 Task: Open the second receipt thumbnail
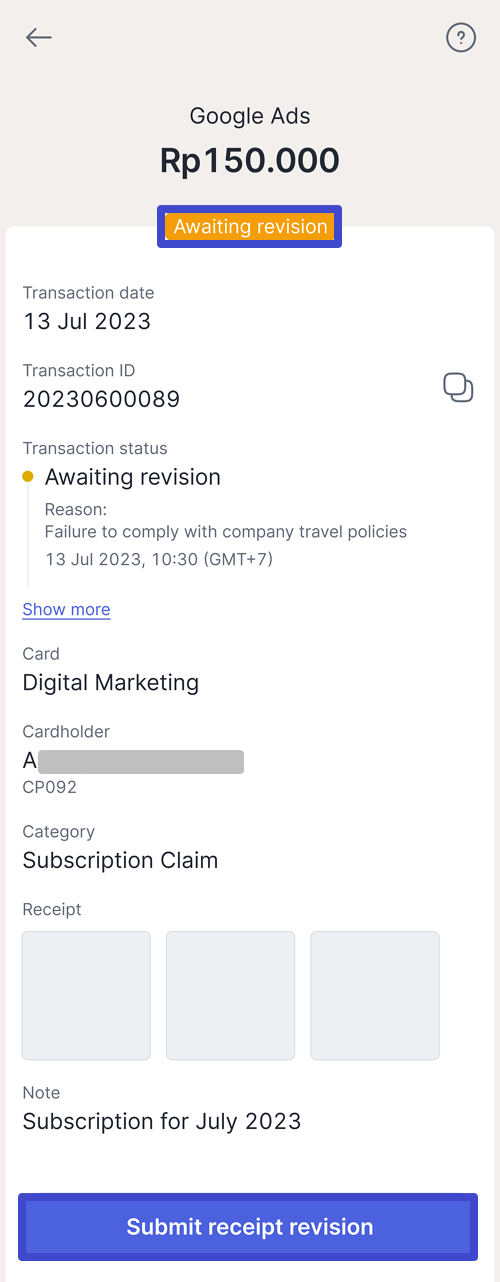coord(230,995)
